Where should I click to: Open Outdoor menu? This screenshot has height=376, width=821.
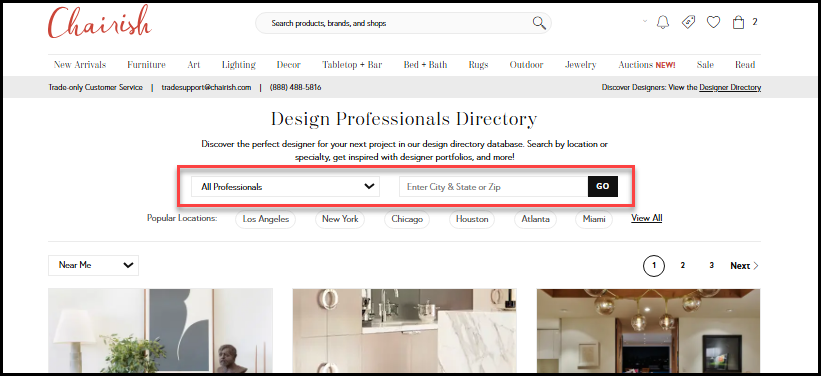(x=526, y=65)
